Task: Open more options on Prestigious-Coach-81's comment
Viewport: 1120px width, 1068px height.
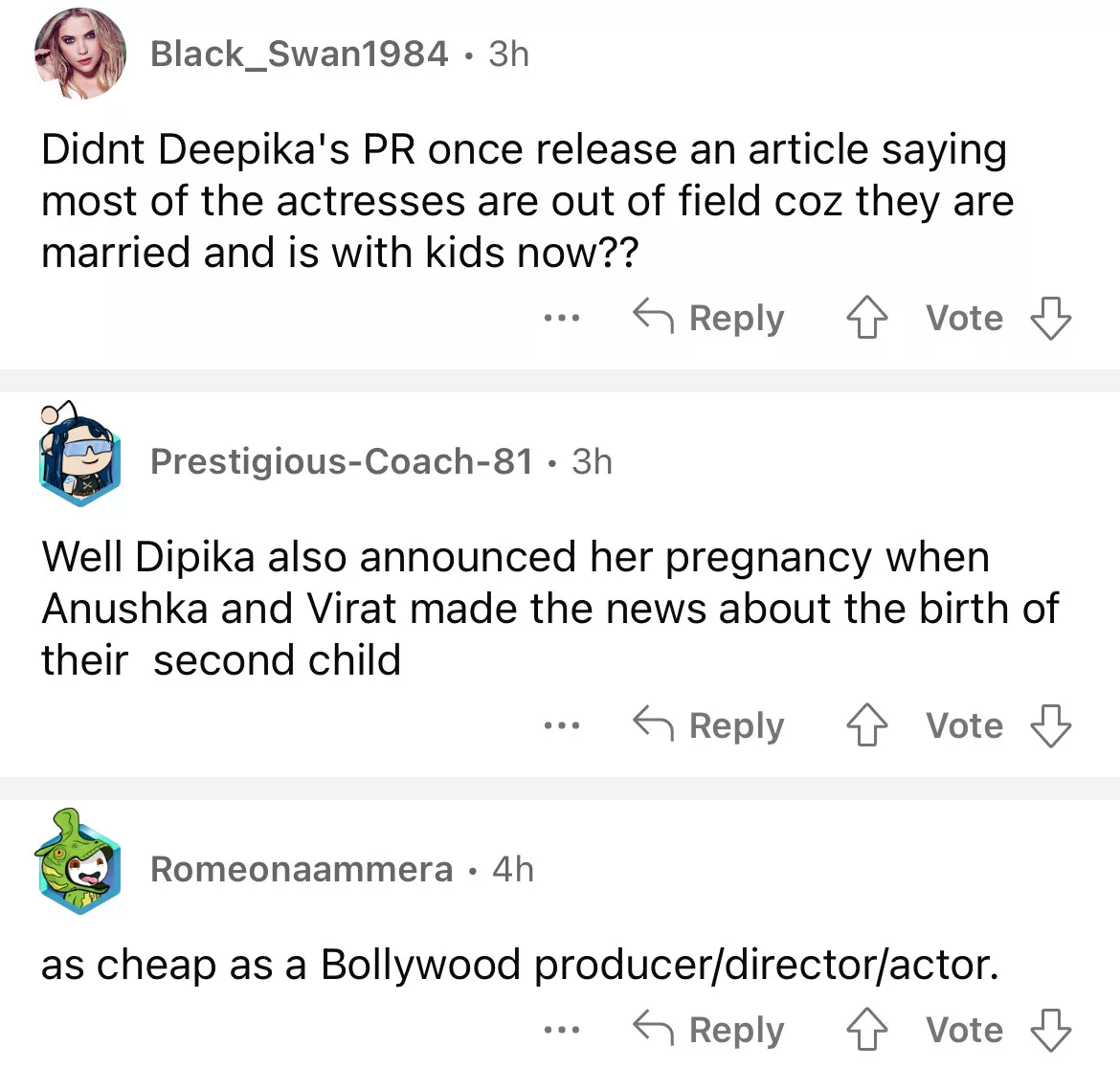Action: [561, 725]
